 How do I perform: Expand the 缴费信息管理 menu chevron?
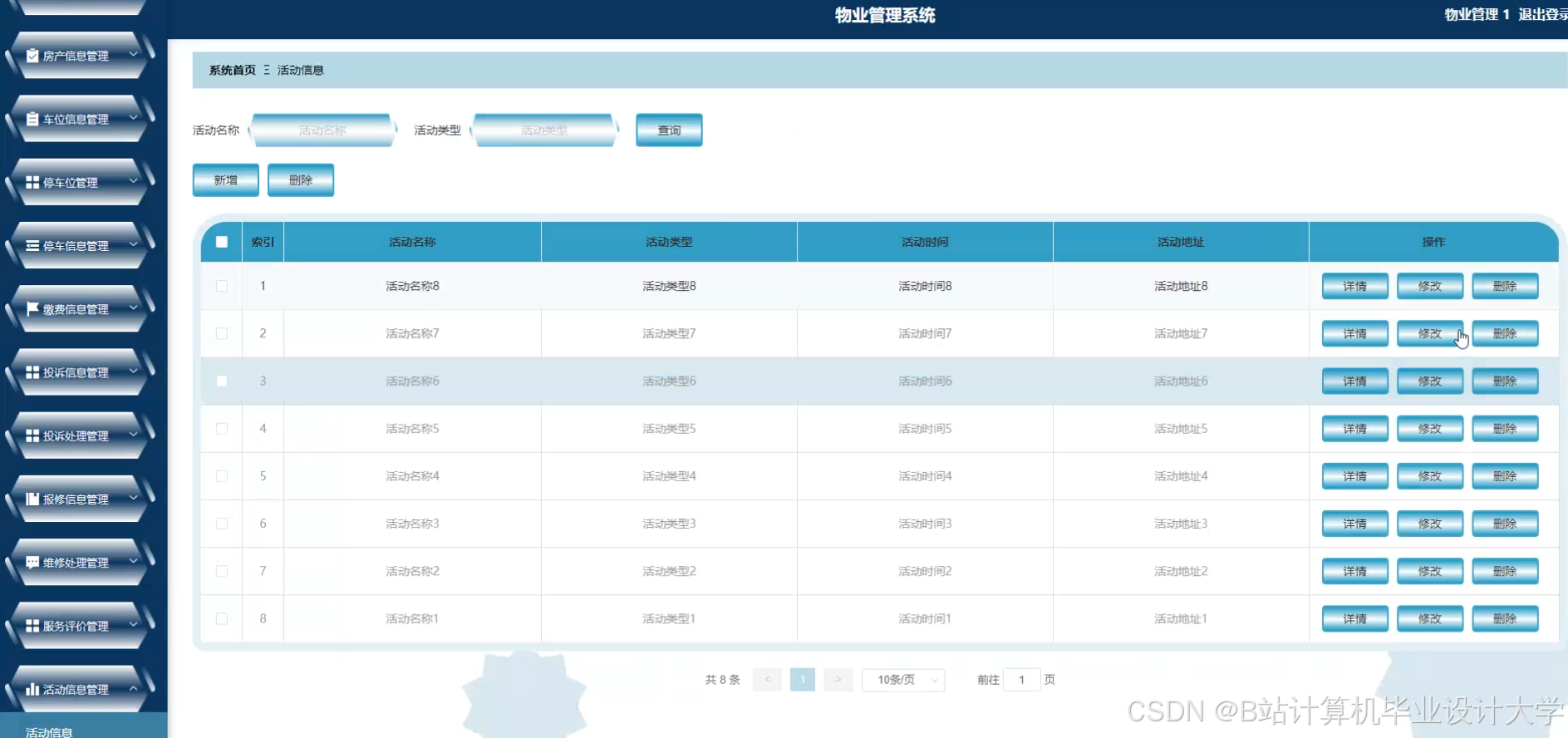click(133, 308)
